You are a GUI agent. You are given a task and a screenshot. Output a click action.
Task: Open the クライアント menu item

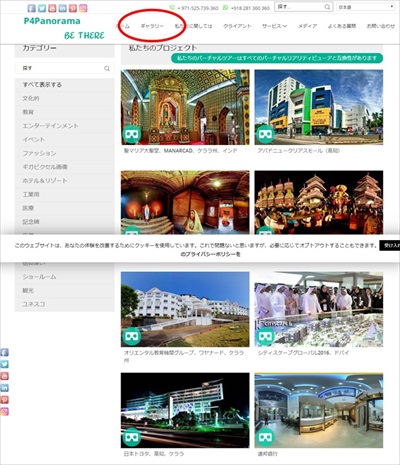coord(237,26)
